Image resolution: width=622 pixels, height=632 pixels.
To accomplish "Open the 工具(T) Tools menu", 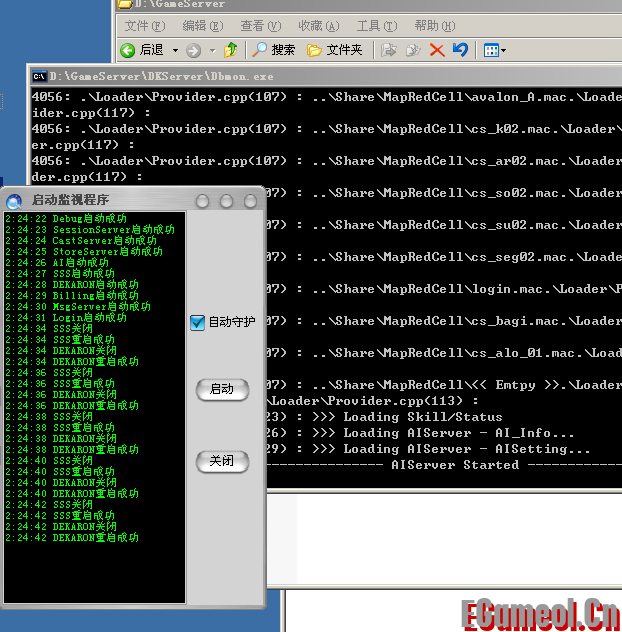I will [x=376, y=26].
